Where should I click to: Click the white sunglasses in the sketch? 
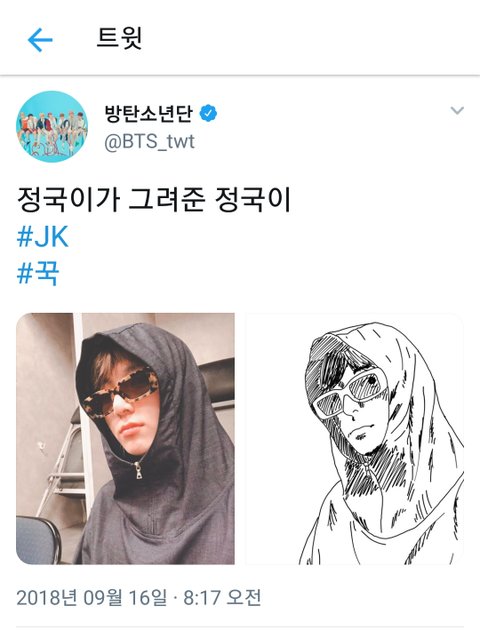(x=349, y=392)
